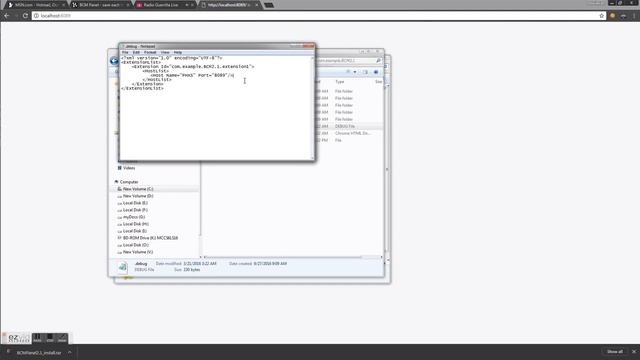Open BD-ROM Drive (K:)
The image size is (640, 360).
150,238
